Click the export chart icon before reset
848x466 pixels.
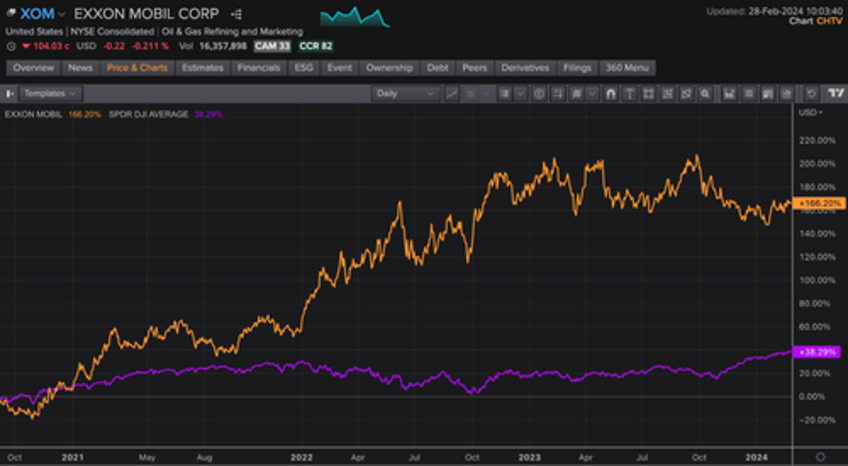click(786, 94)
